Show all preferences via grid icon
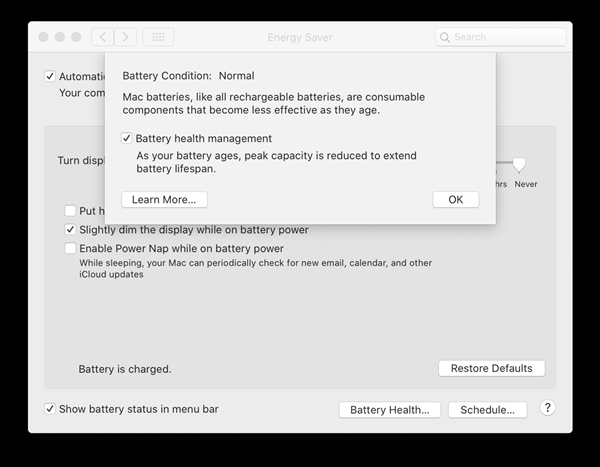Image resolution: width=600 pixels, height=467 pixels. (x=158, y=37)
